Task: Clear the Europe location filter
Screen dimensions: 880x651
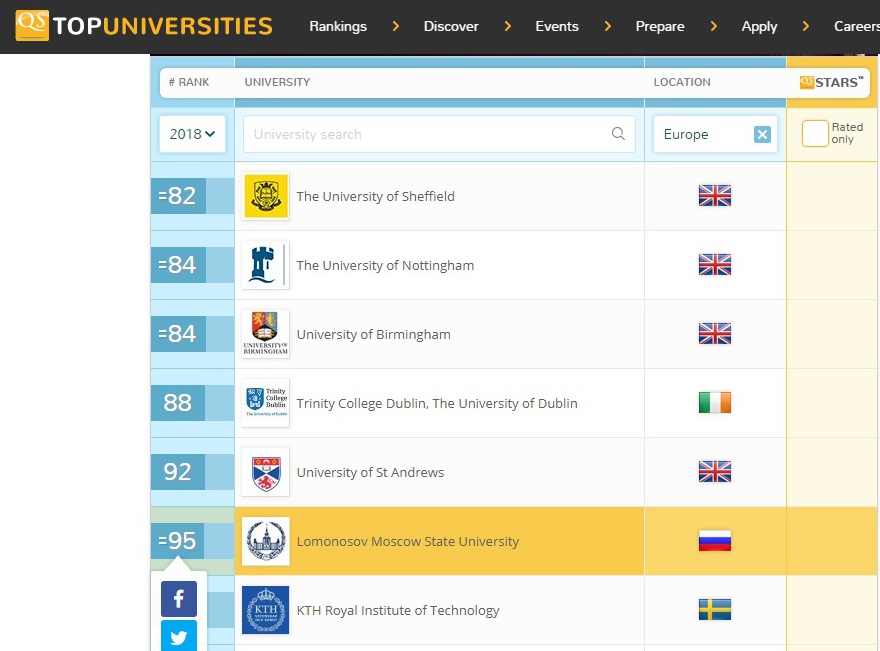Action: coord(762,134)
